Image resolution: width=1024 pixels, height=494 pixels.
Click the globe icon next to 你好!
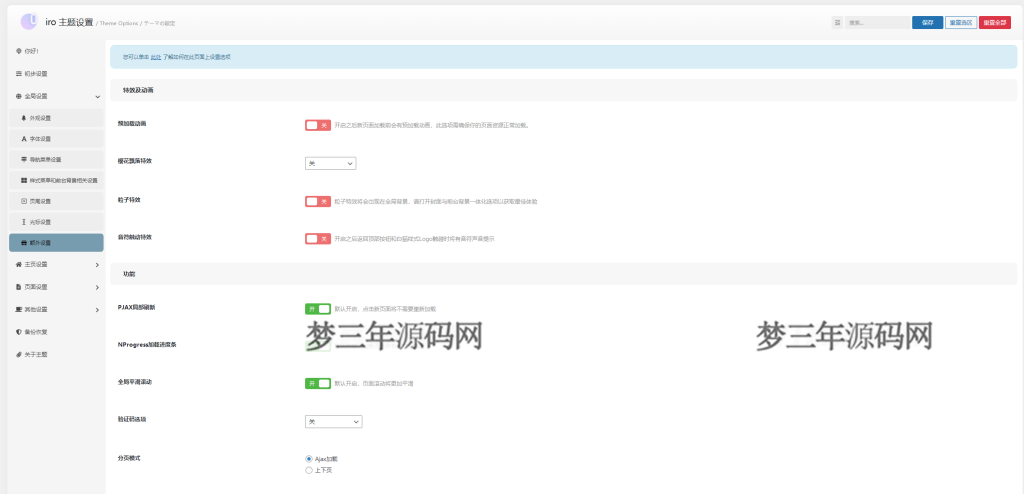[18, 51]
